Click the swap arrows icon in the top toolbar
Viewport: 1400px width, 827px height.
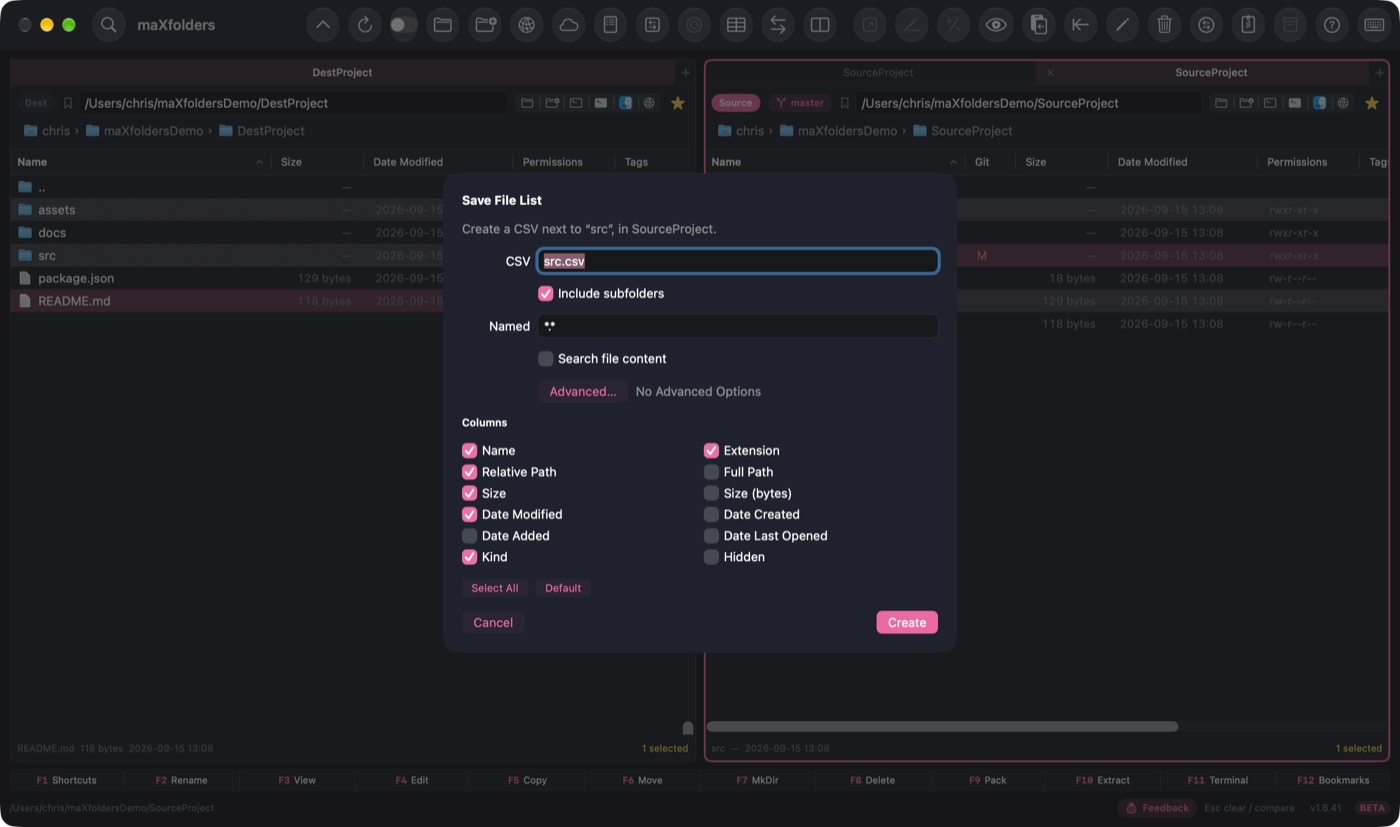tap(778, 25)
